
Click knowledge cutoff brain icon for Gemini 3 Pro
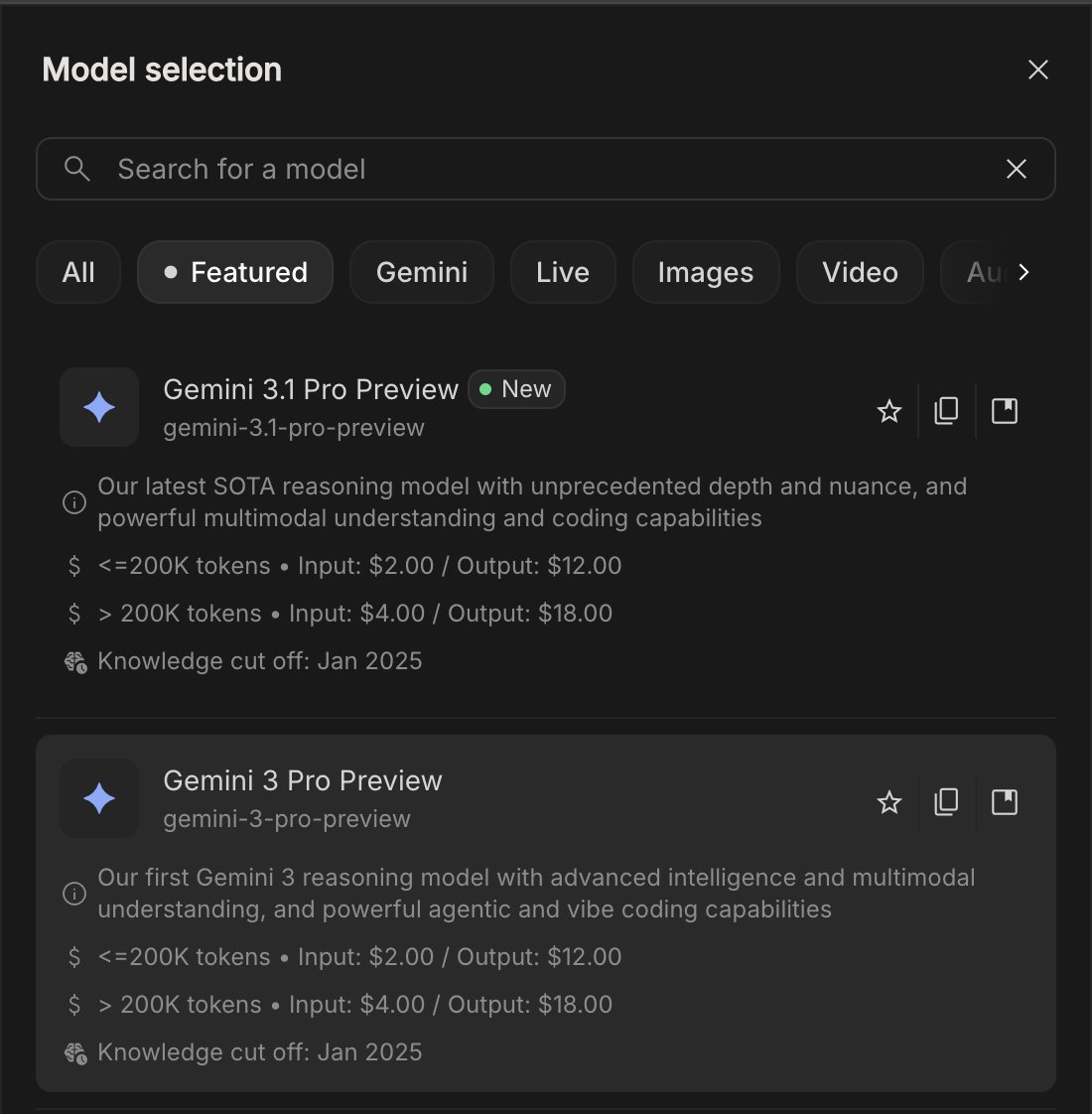point(75,1053)
